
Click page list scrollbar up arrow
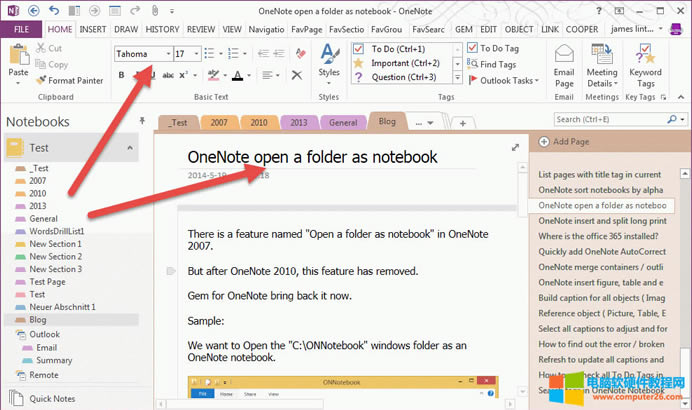(x=684, y=173)
